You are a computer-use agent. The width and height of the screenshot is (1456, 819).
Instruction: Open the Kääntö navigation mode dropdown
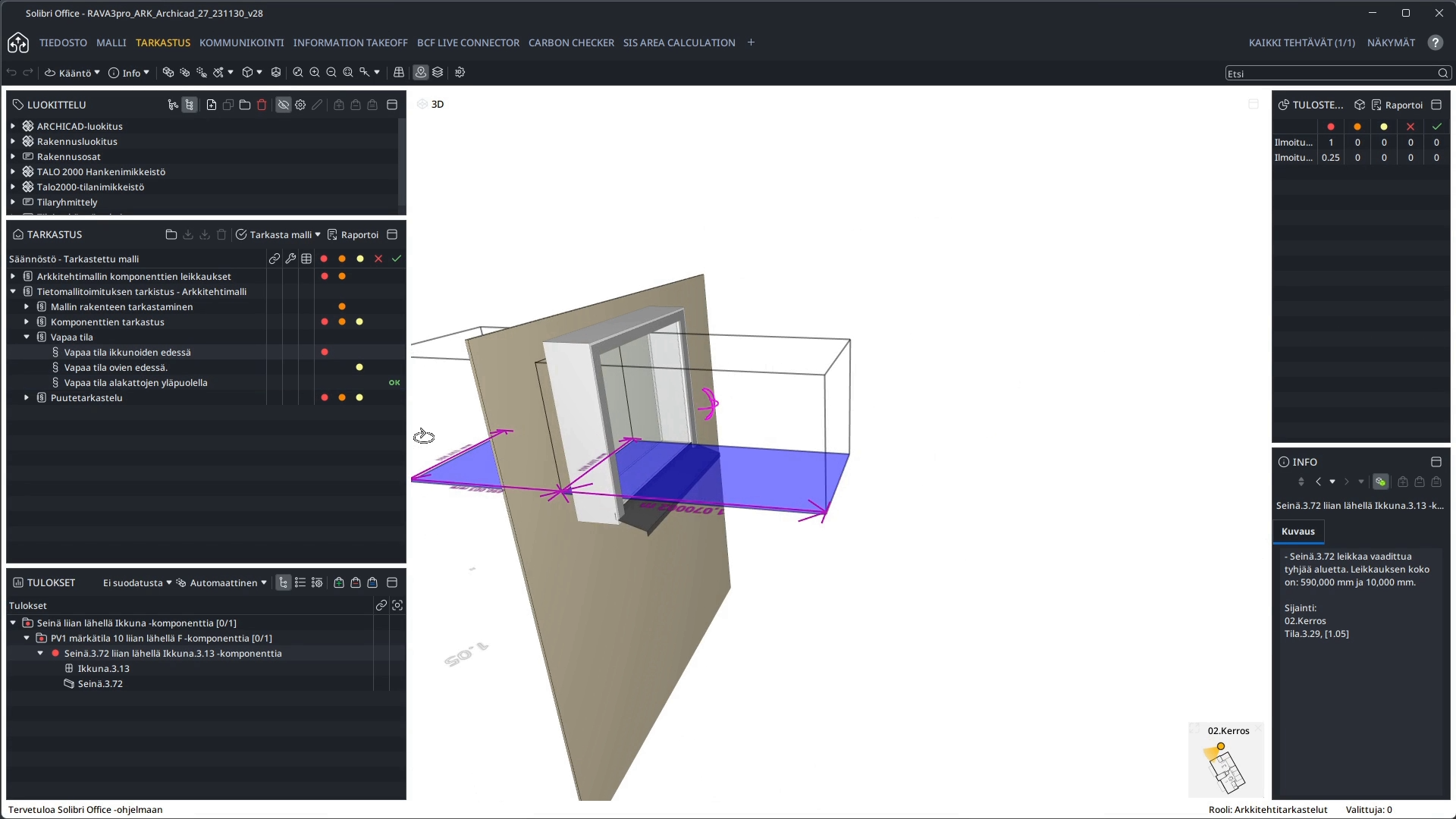pyautogui.click(x=72, y=73)
